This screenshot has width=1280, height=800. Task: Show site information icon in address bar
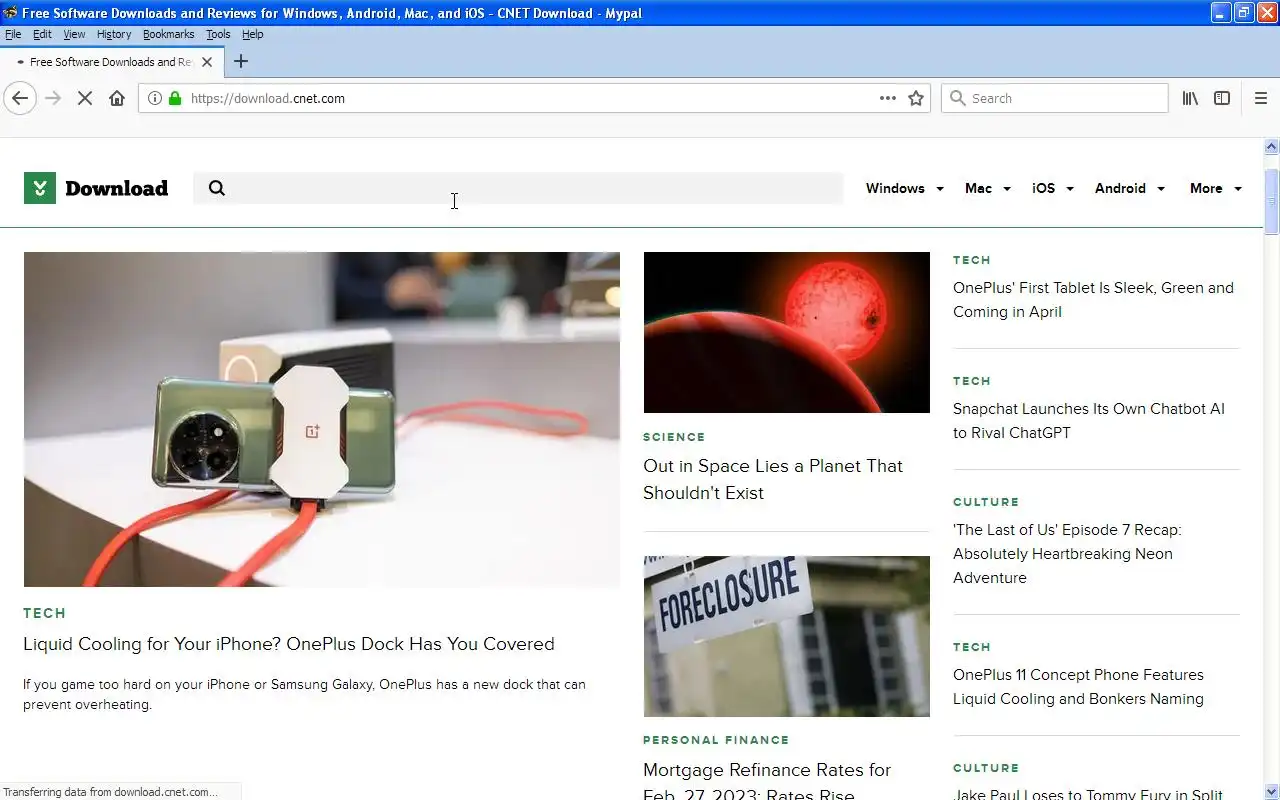coord(155,98)
